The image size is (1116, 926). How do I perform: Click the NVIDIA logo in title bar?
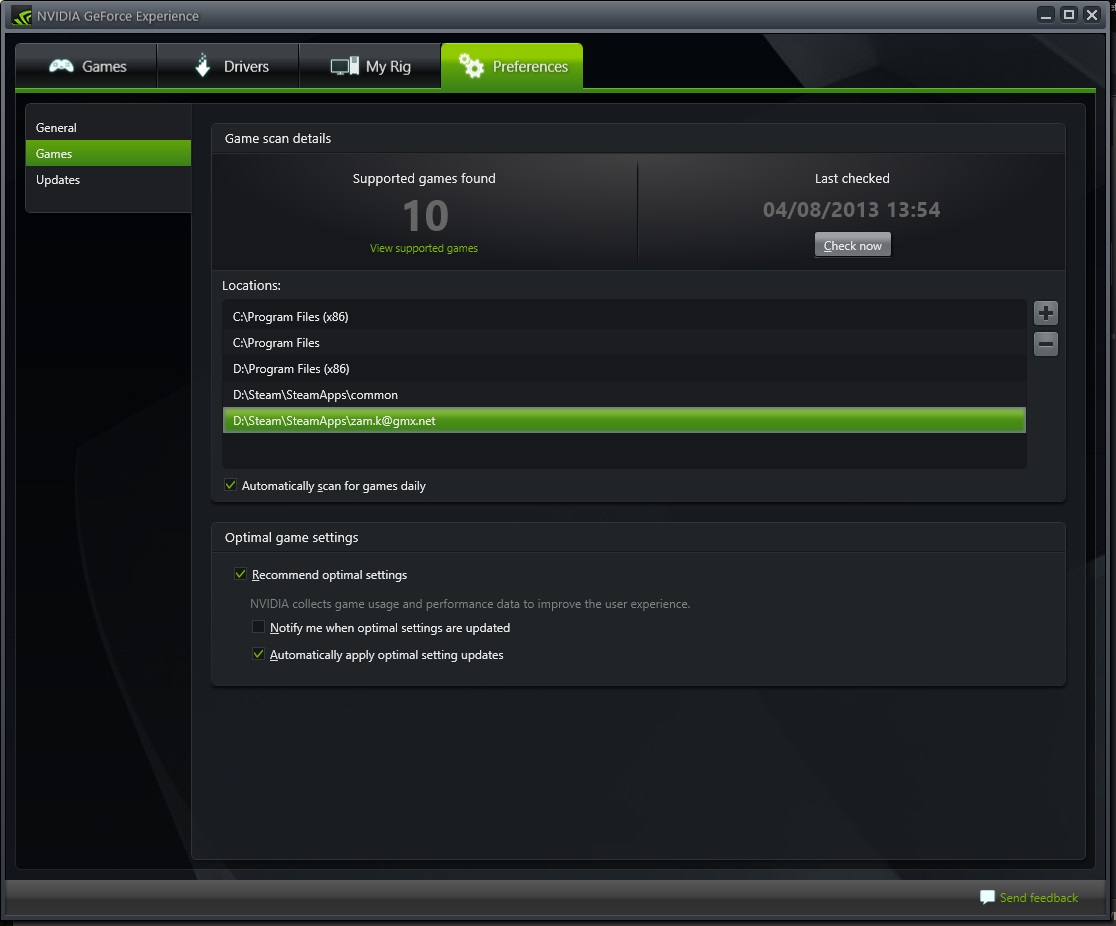[x=21, y=16]
